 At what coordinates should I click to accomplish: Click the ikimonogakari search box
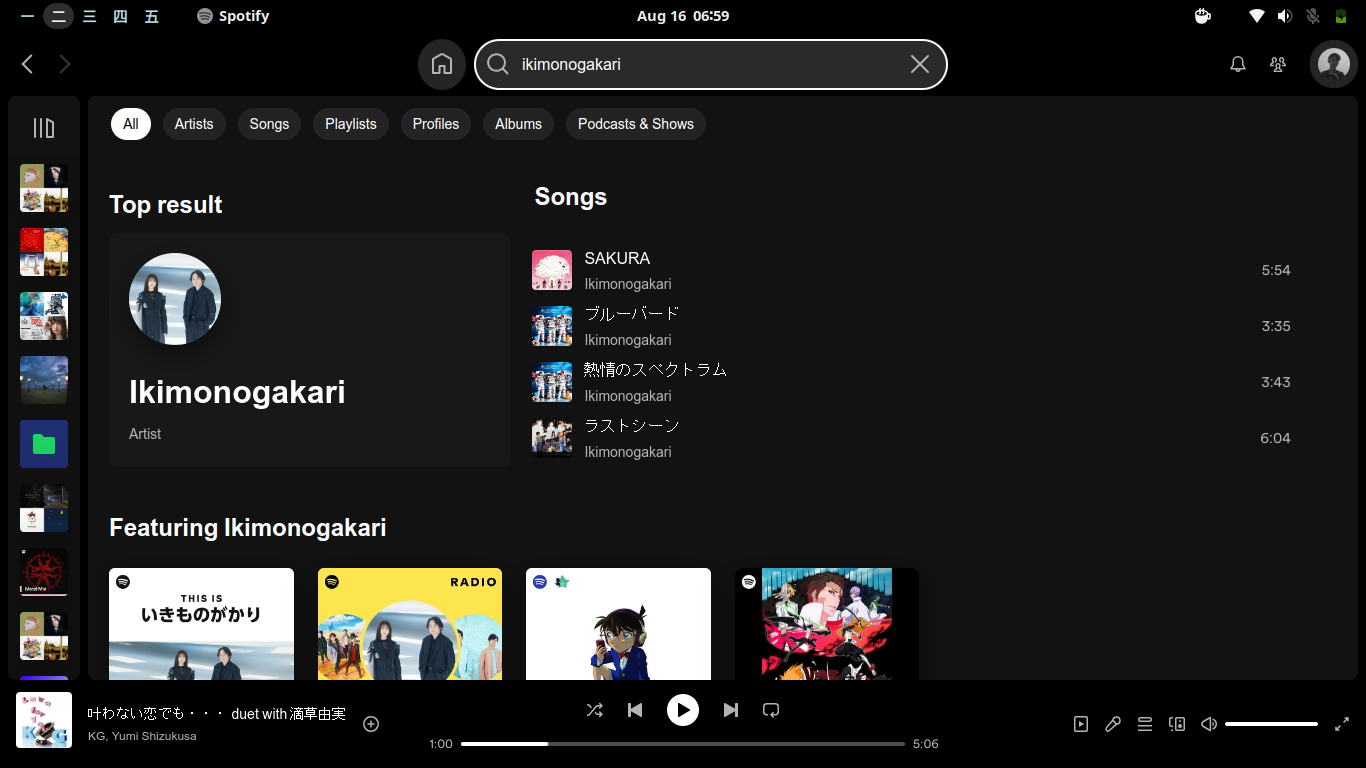711,64
